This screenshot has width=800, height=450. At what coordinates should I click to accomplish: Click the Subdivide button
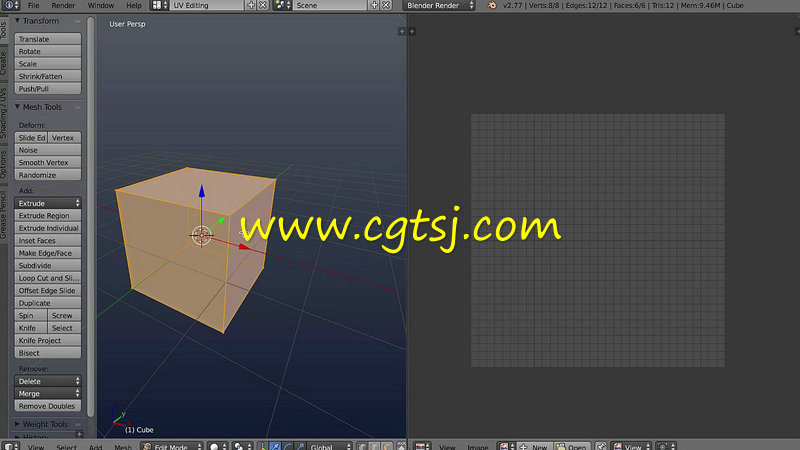47,265
